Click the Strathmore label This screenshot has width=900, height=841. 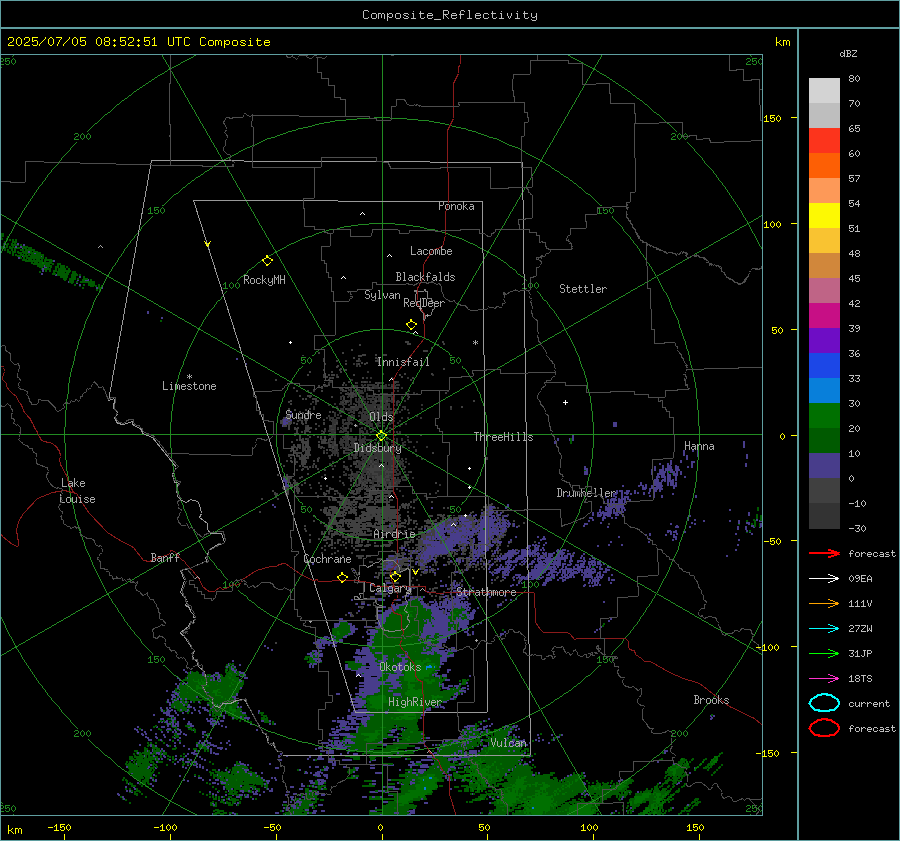point(486,592)
